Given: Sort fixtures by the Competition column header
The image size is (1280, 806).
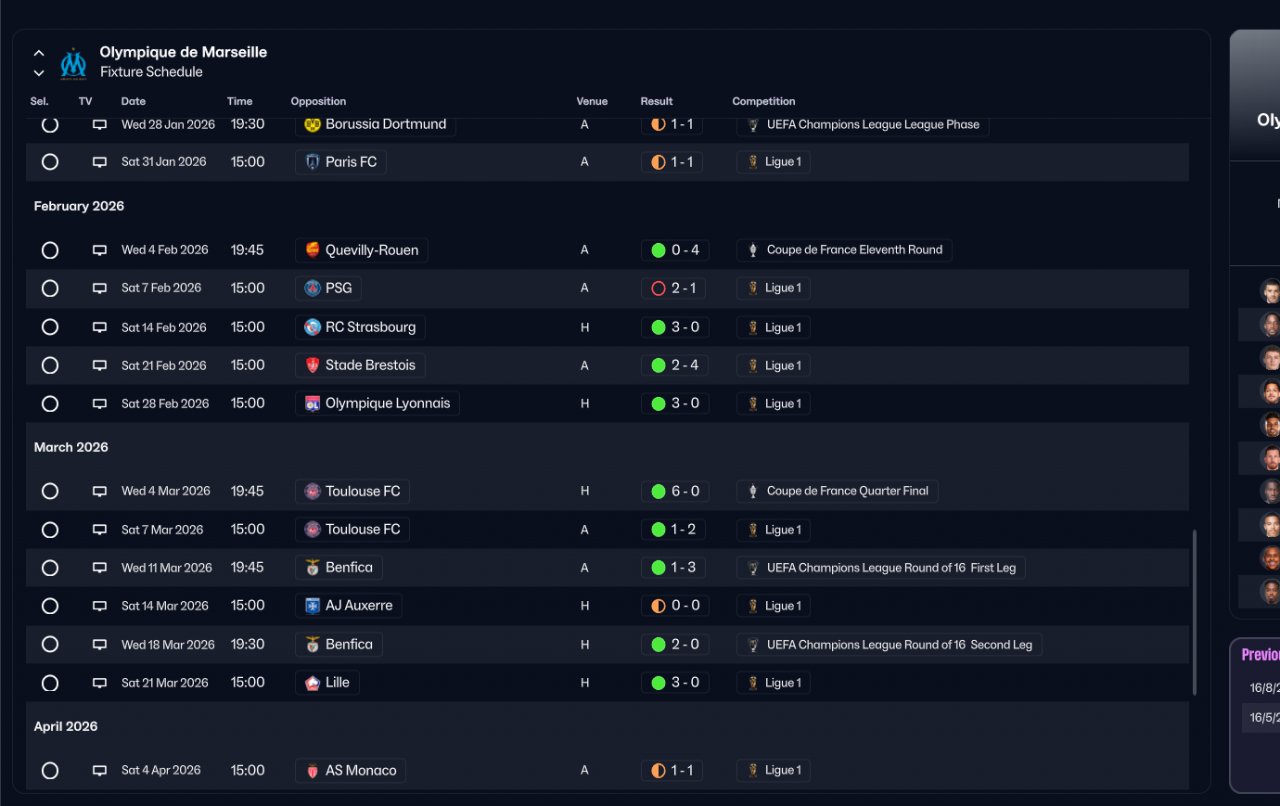Looking at the screenshot, I should (x=763, y=101).
